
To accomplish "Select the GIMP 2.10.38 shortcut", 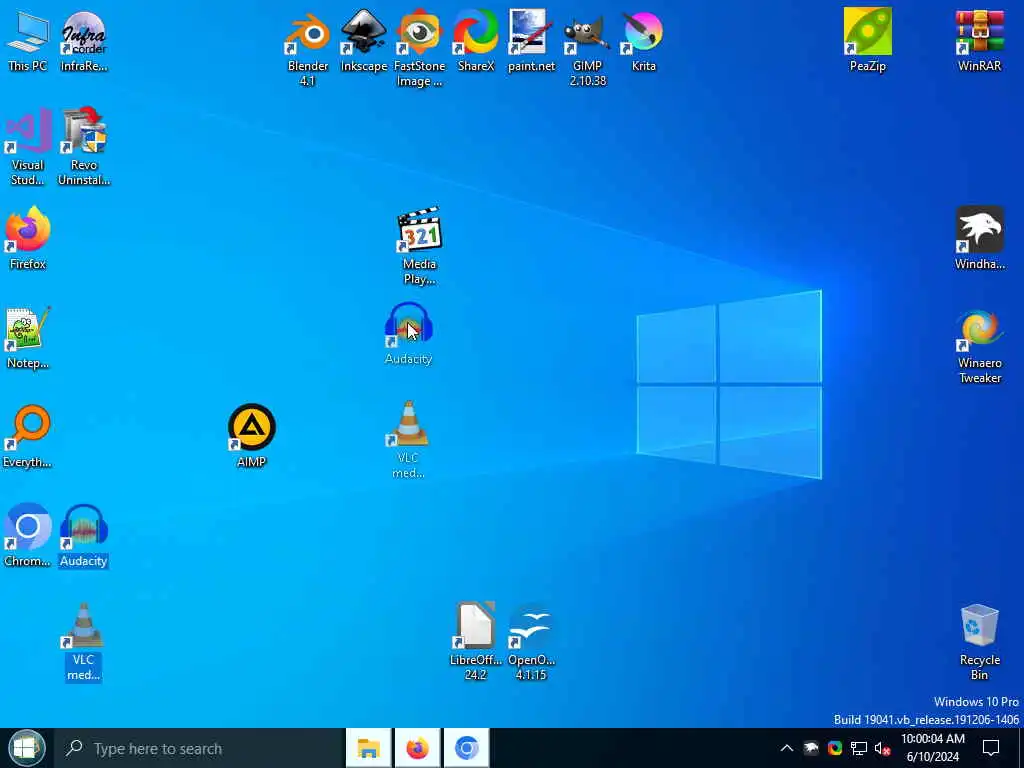I will (587, 48).
